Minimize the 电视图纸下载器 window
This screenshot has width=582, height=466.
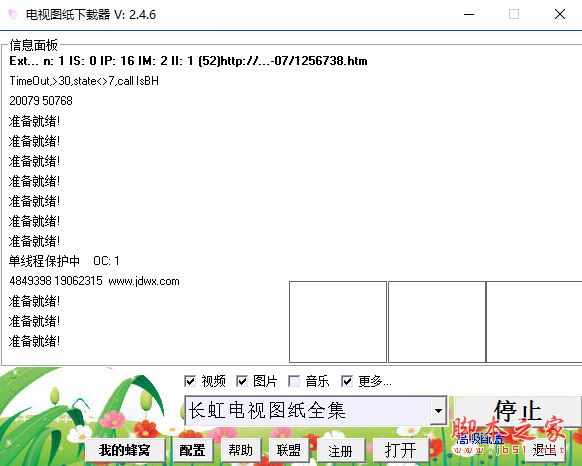pyautogui.click(x=469, y=14)
